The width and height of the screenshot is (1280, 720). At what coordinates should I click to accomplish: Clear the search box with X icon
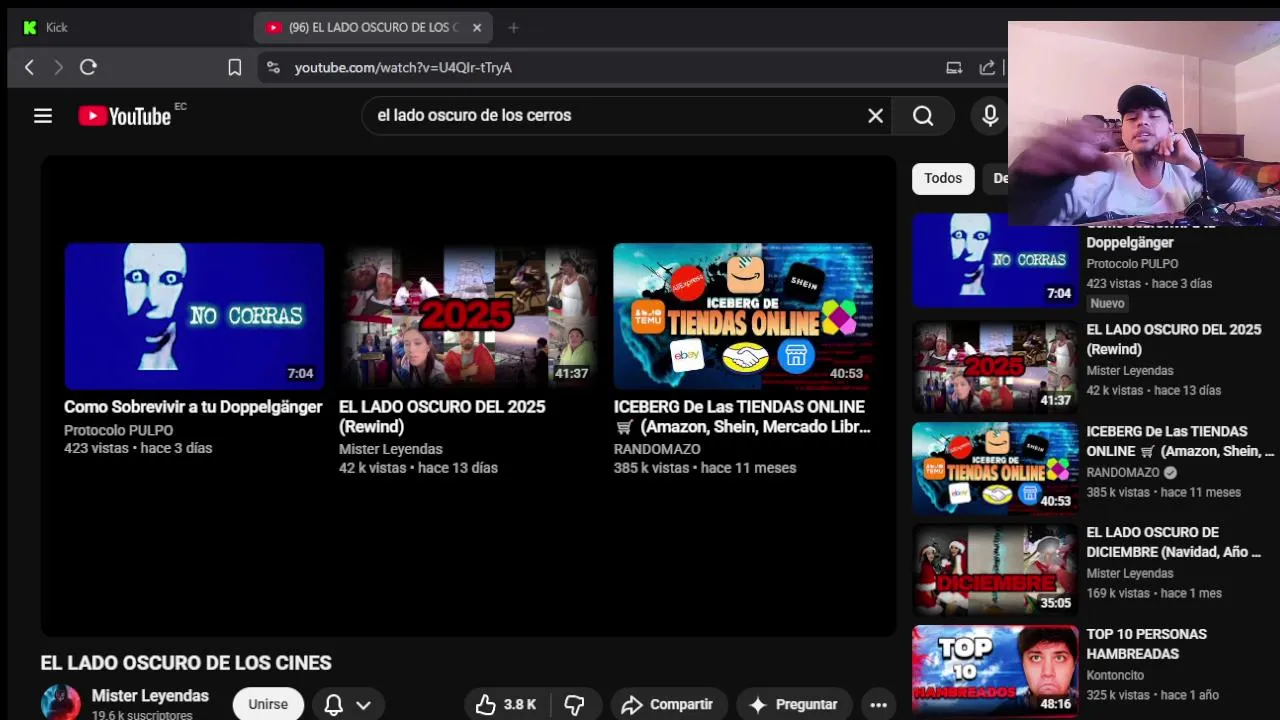click(875, 116)
